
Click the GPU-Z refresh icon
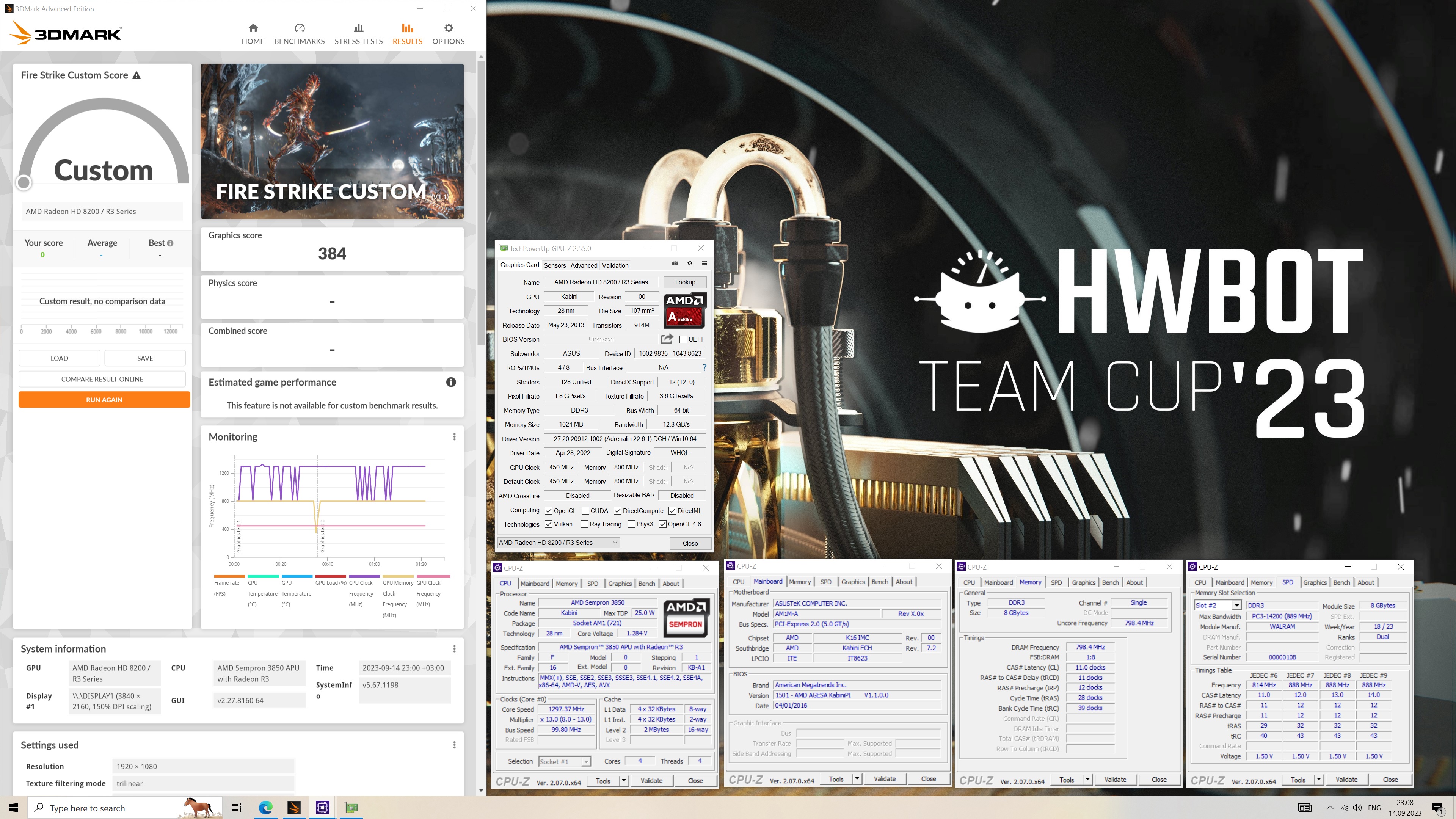(x=690, y=264)
